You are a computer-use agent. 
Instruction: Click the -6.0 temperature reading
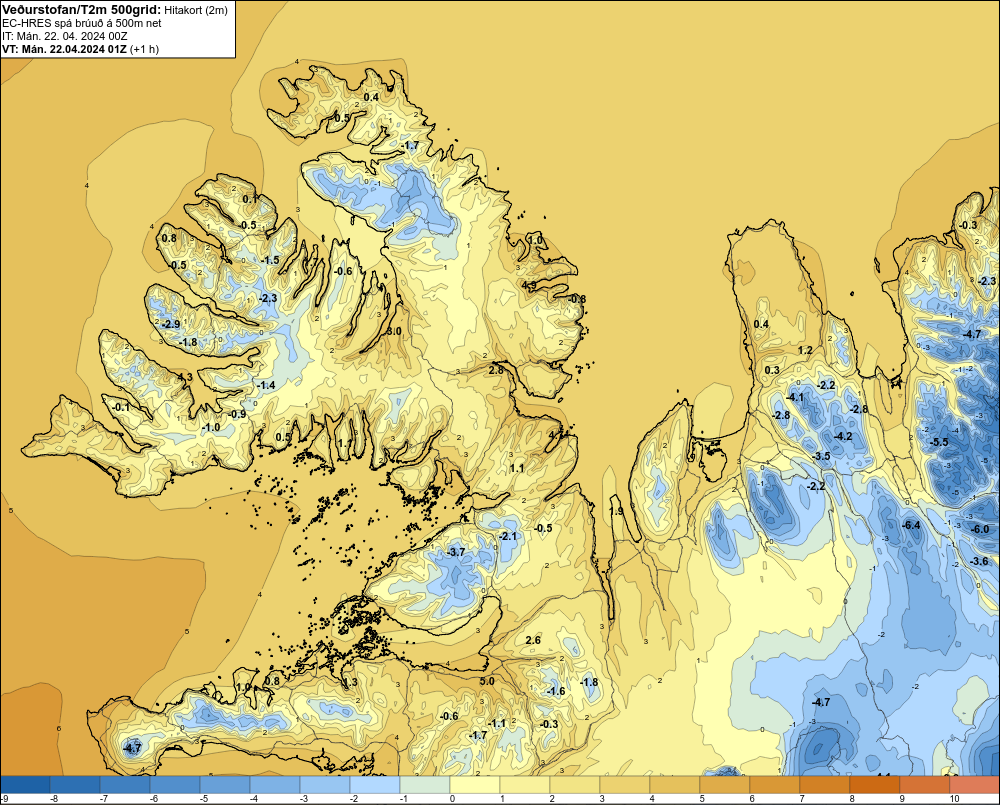pyautogui.click(x=980, y=529)
